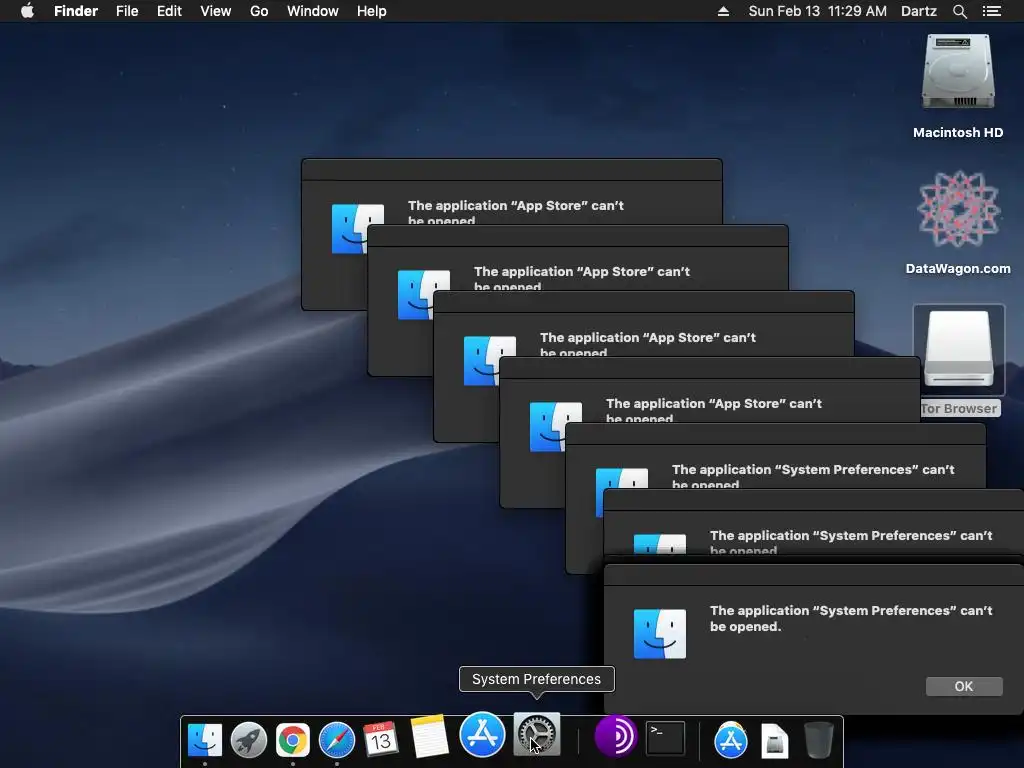
Task: Open Notification Center list icon
Action: [x=992, y=11]
